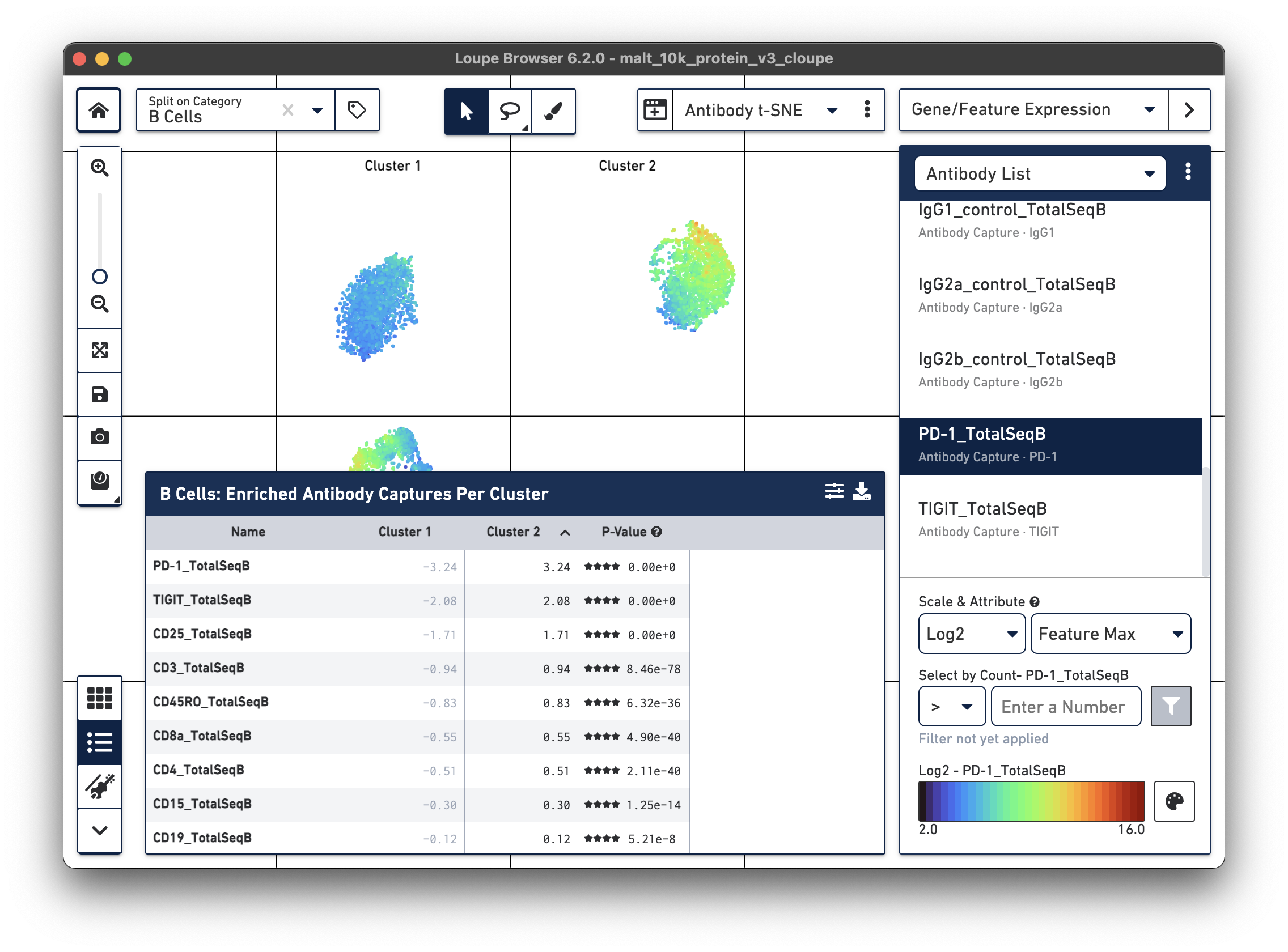Expand more view modes chevron
Image resolution: width=1288 pixels, height=952 pixels.
(x=99, y=830)
